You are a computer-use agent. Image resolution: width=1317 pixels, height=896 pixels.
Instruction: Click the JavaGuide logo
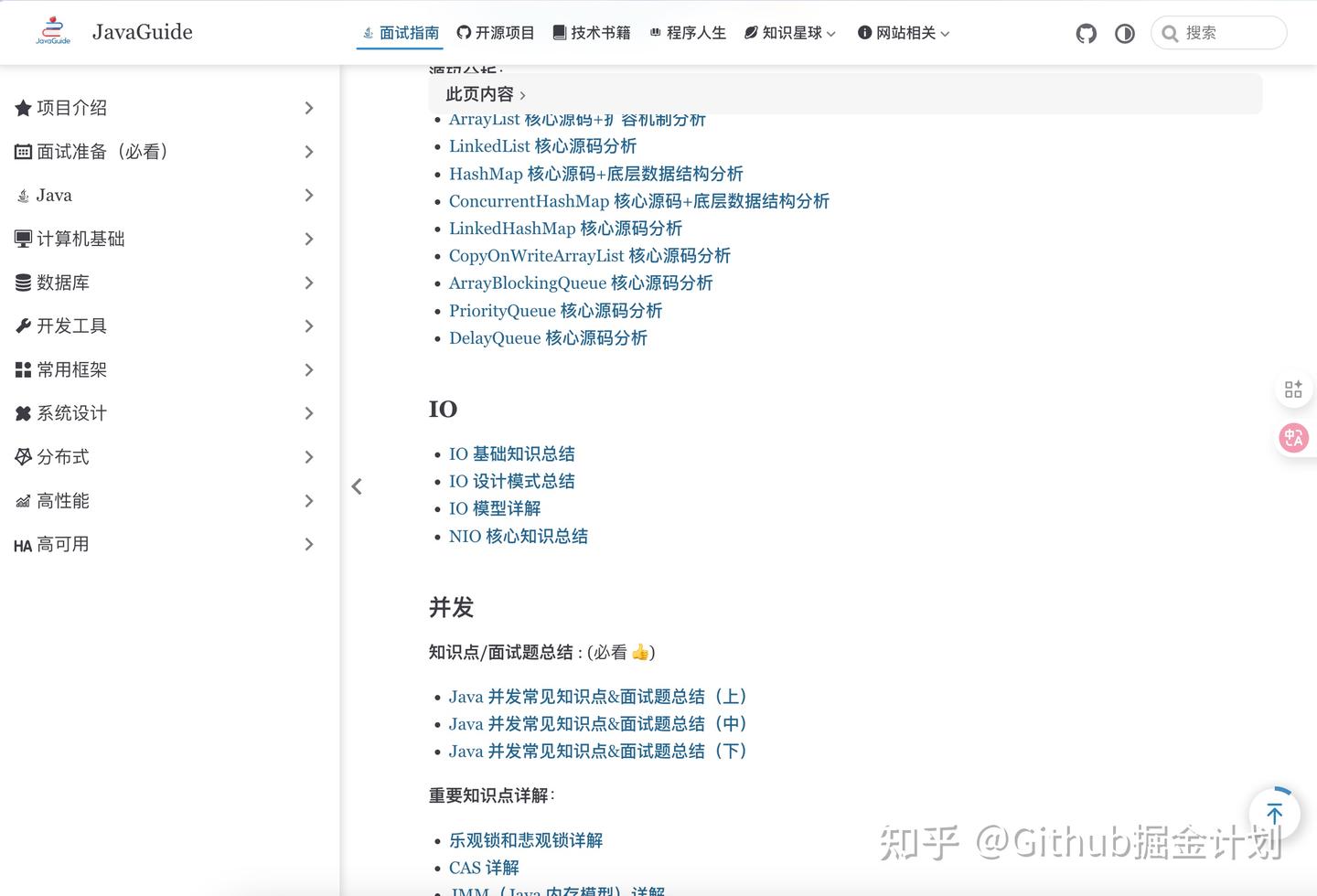[52, 30]
